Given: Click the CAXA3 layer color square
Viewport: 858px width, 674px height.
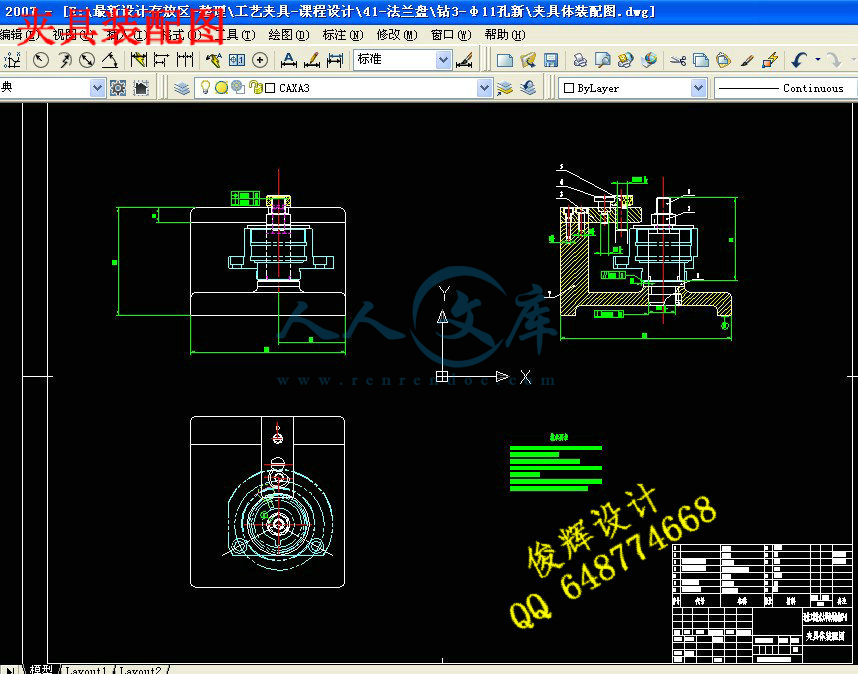Looking at the screenshot, I should click(270, 88).
